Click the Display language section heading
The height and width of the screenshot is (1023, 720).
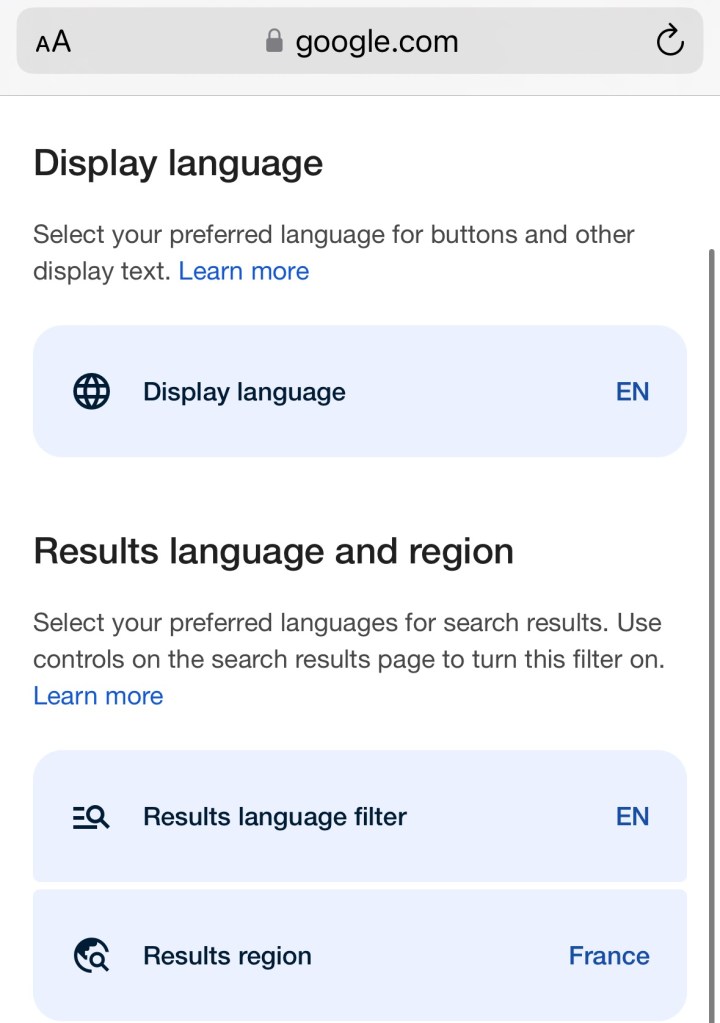pos(178,163)
